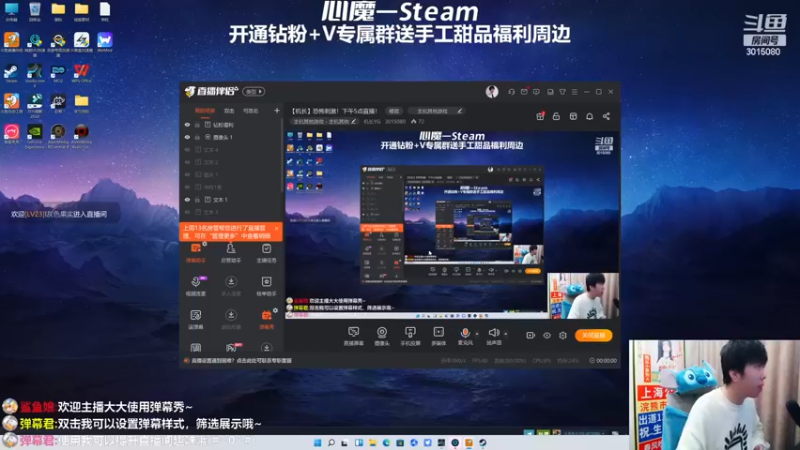Click the orange 关闭直播 button
This screenshot has height=450, width=800.
pos(593,335)
